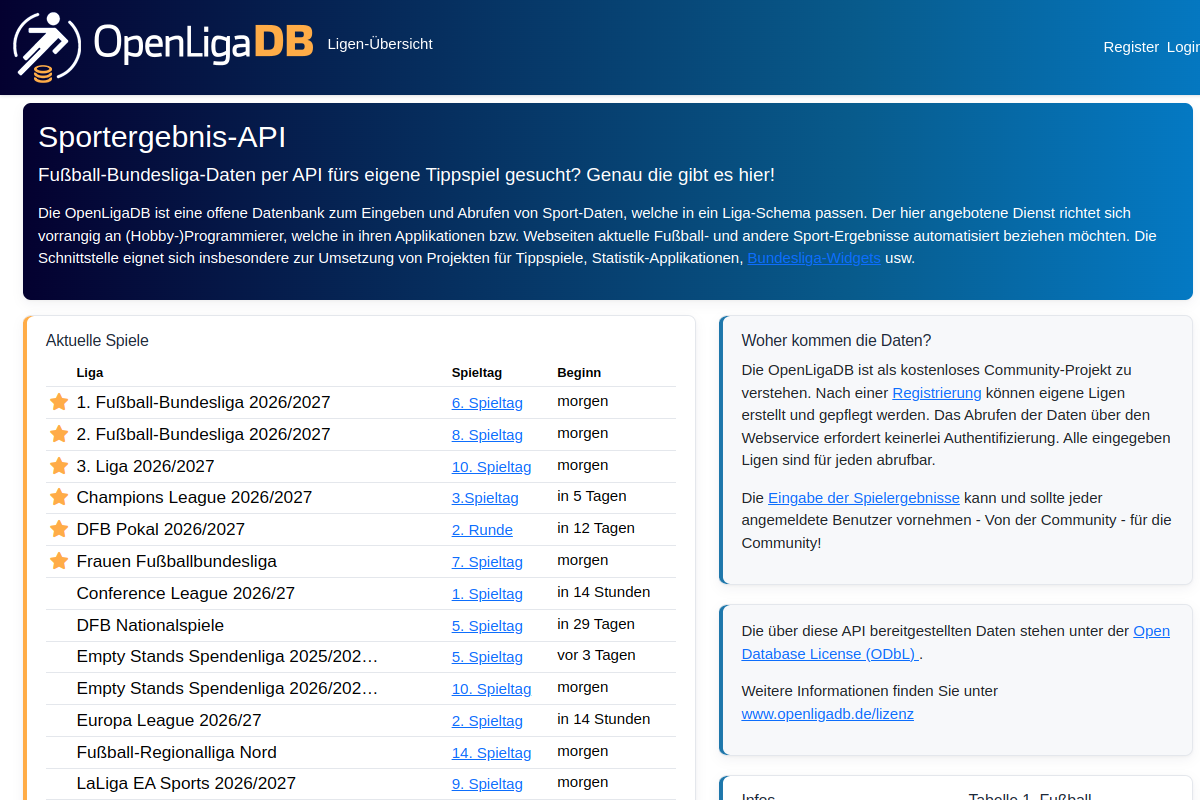Open the Ligen-Übersicht menu item
The width and height of the screenshot is (1200, 800).
[x=380, y=44]
